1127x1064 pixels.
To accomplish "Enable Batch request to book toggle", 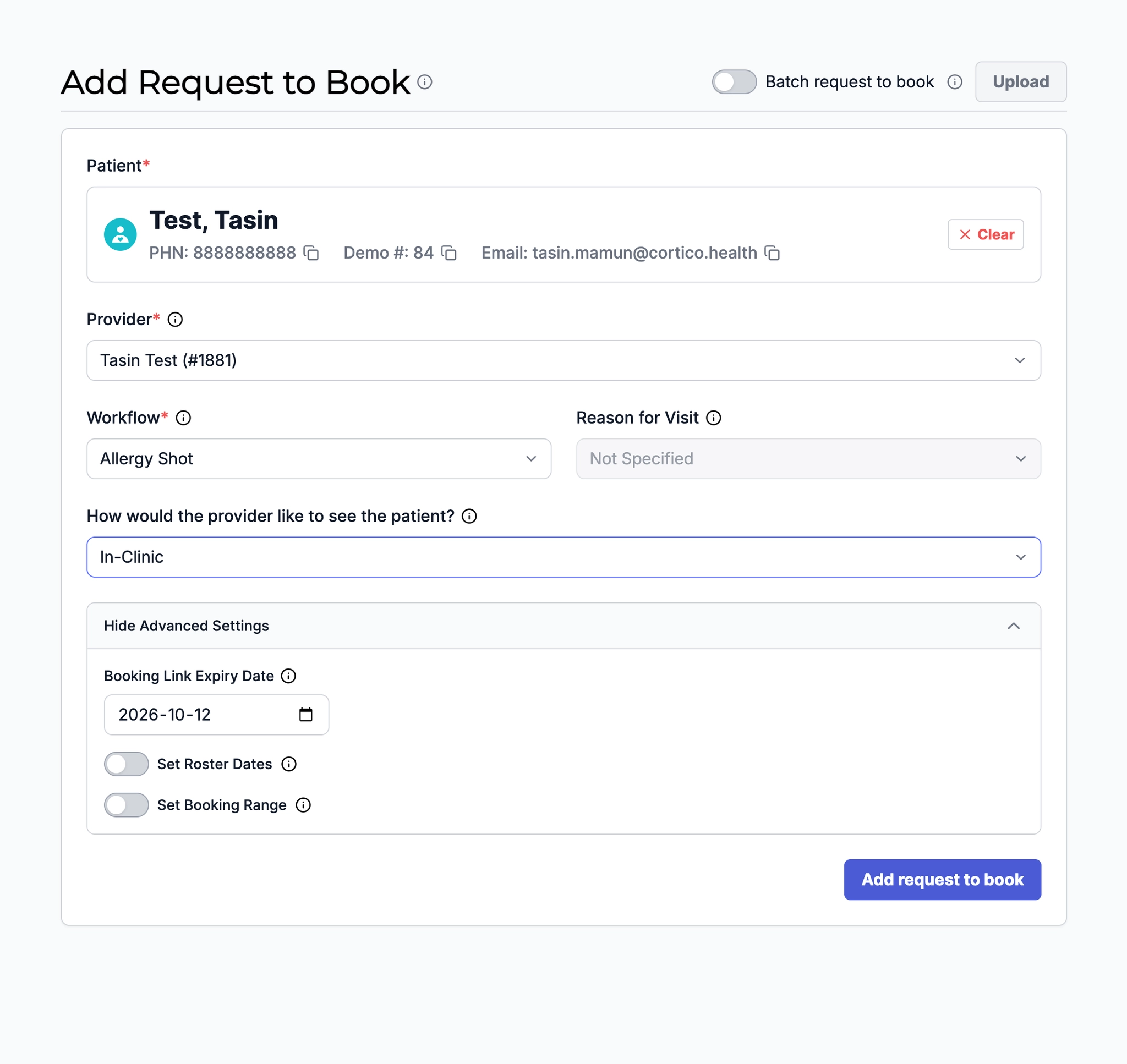I will pos(734,82).
